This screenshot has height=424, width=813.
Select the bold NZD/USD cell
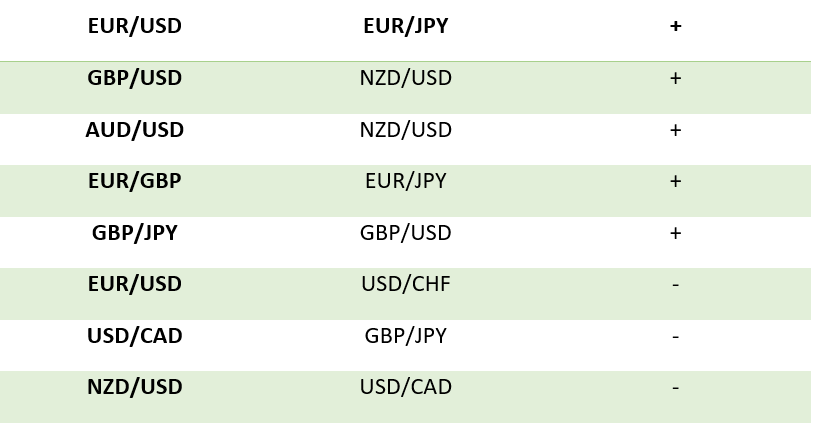[x=135, y=387]
